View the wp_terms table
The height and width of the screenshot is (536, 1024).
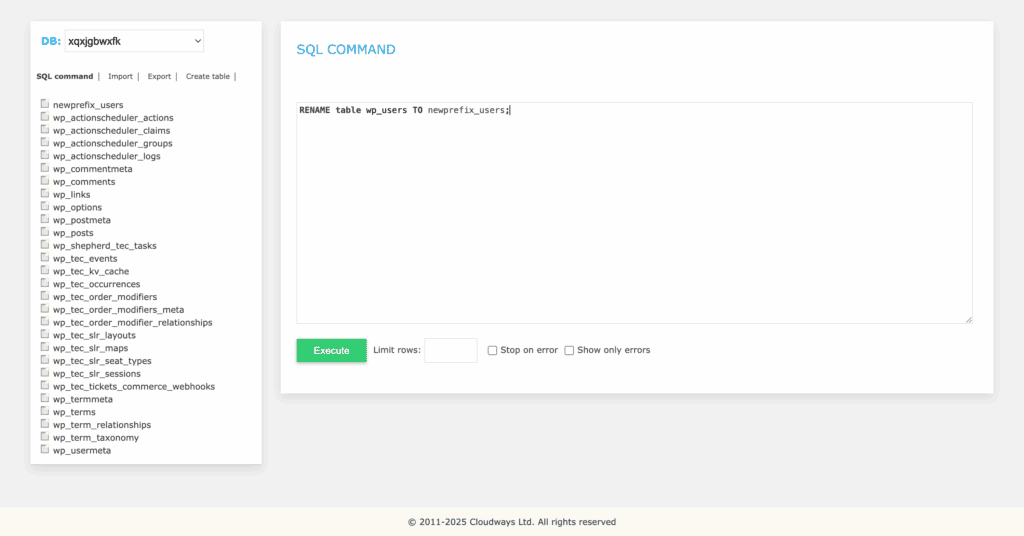pos(74,412)
